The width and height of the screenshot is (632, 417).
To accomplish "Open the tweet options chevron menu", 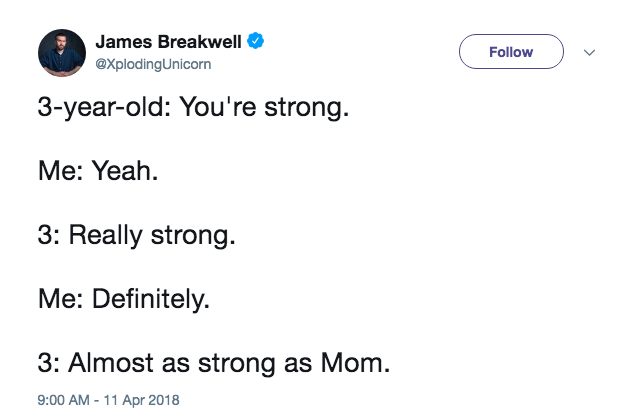I will pyautogui.click(x=589, y=52).
